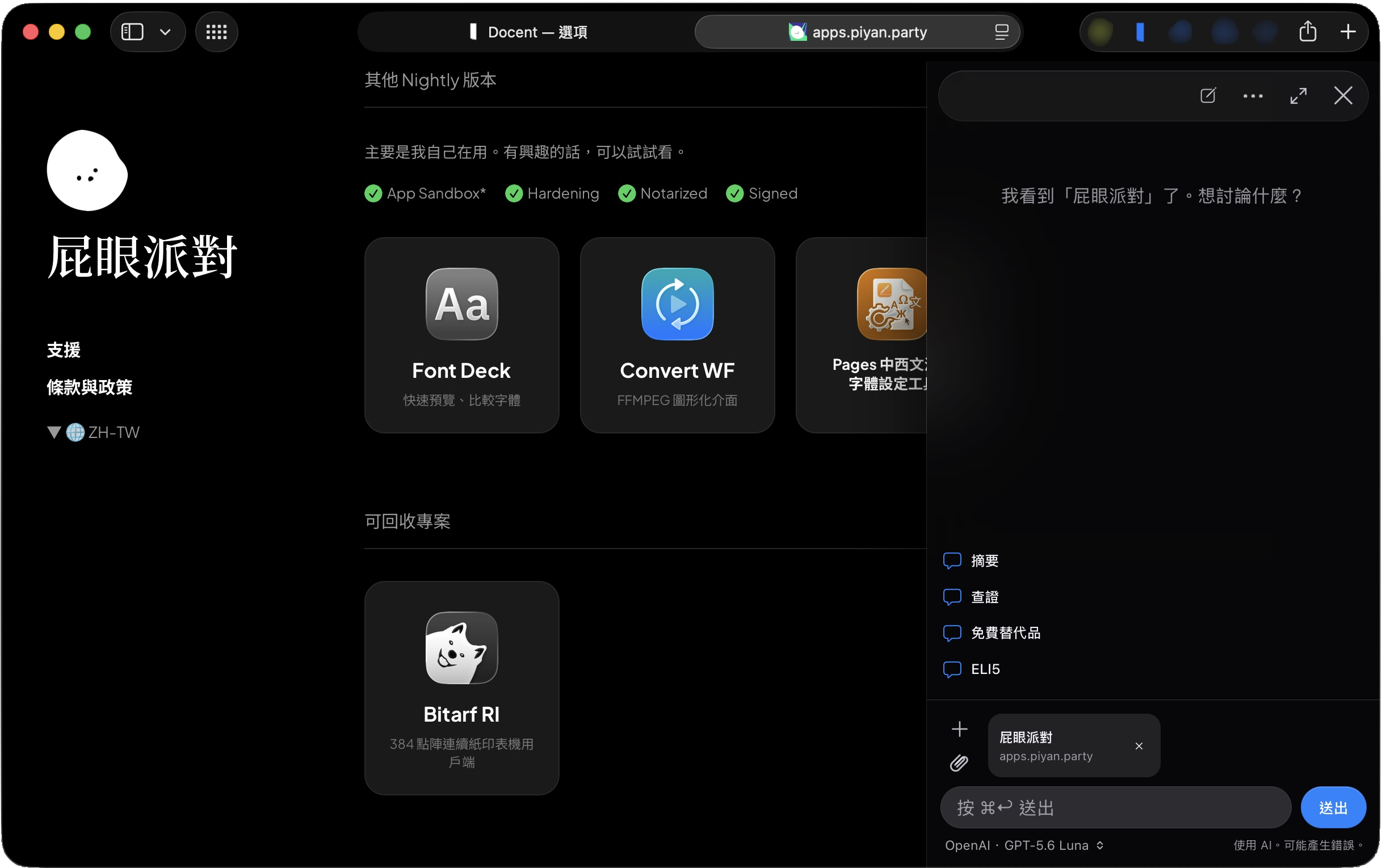Open the chat panel more options menu
The height and width of the screenshot is (868, 1382).
pos(1252,96)
